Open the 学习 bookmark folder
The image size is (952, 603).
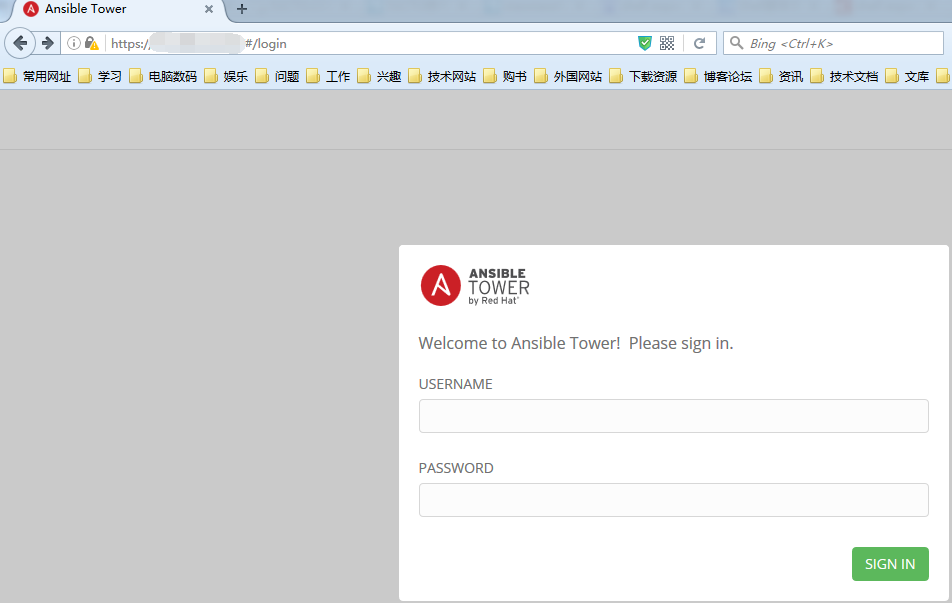(101, 77)
